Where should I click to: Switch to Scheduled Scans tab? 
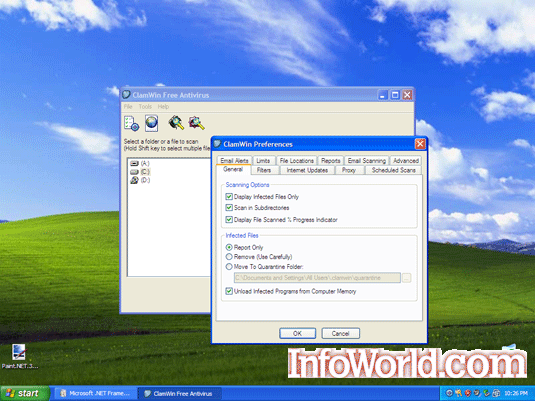393,170
